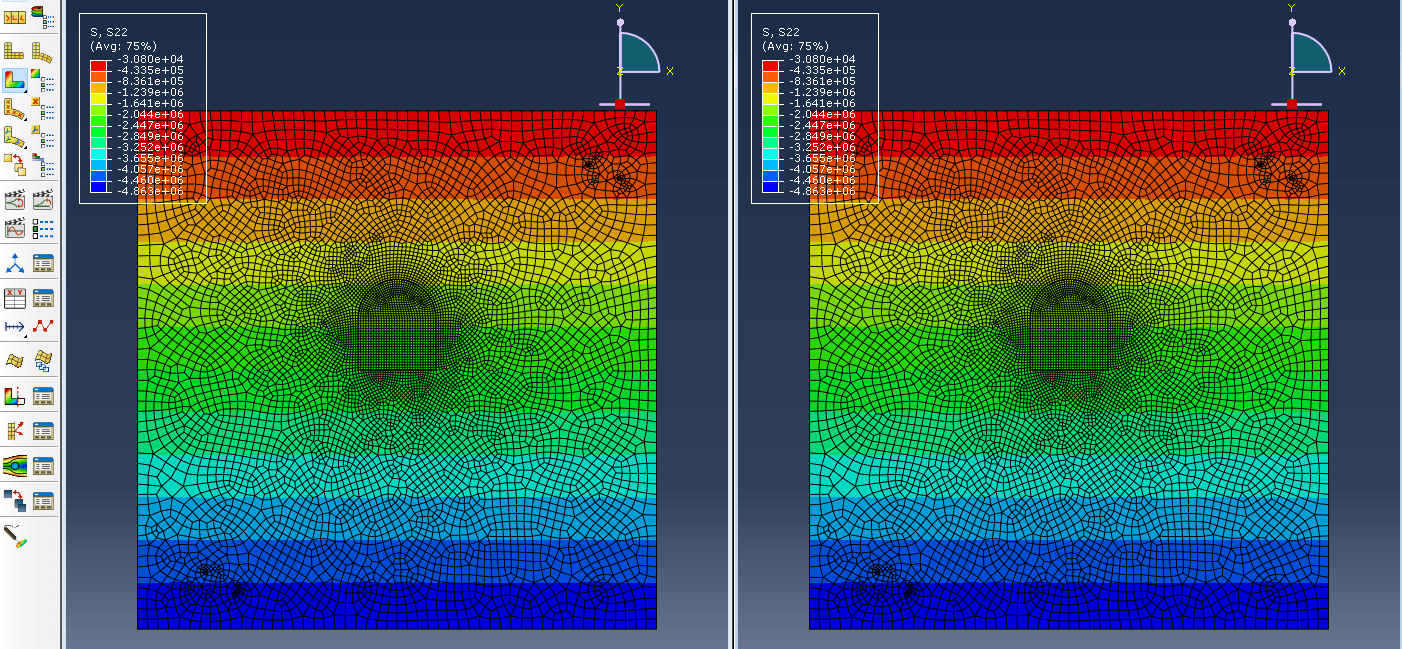Open Animation Options icon
The image size is (1402, 649).
[43, 228]
